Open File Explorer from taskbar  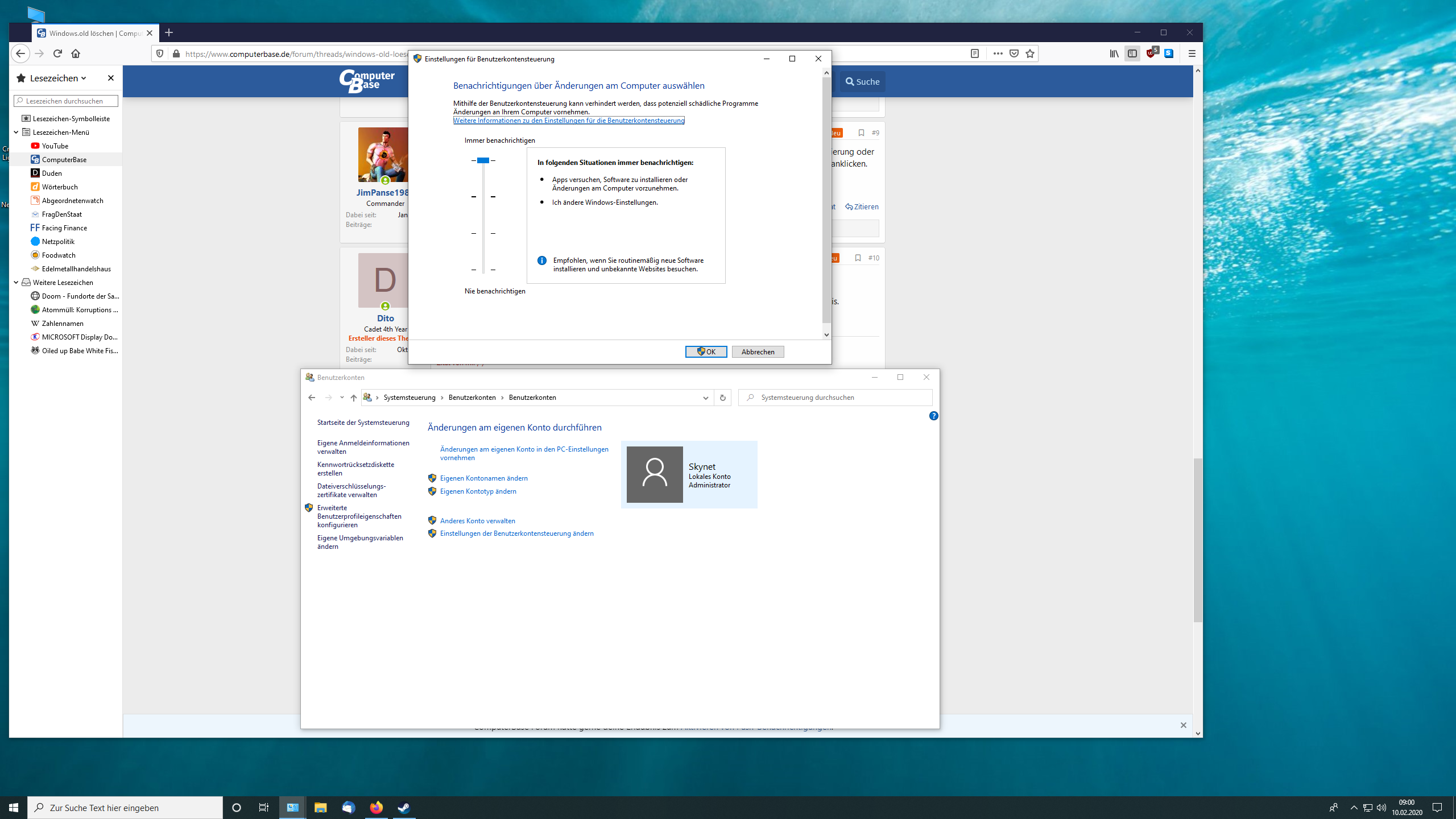click(321, 808)
